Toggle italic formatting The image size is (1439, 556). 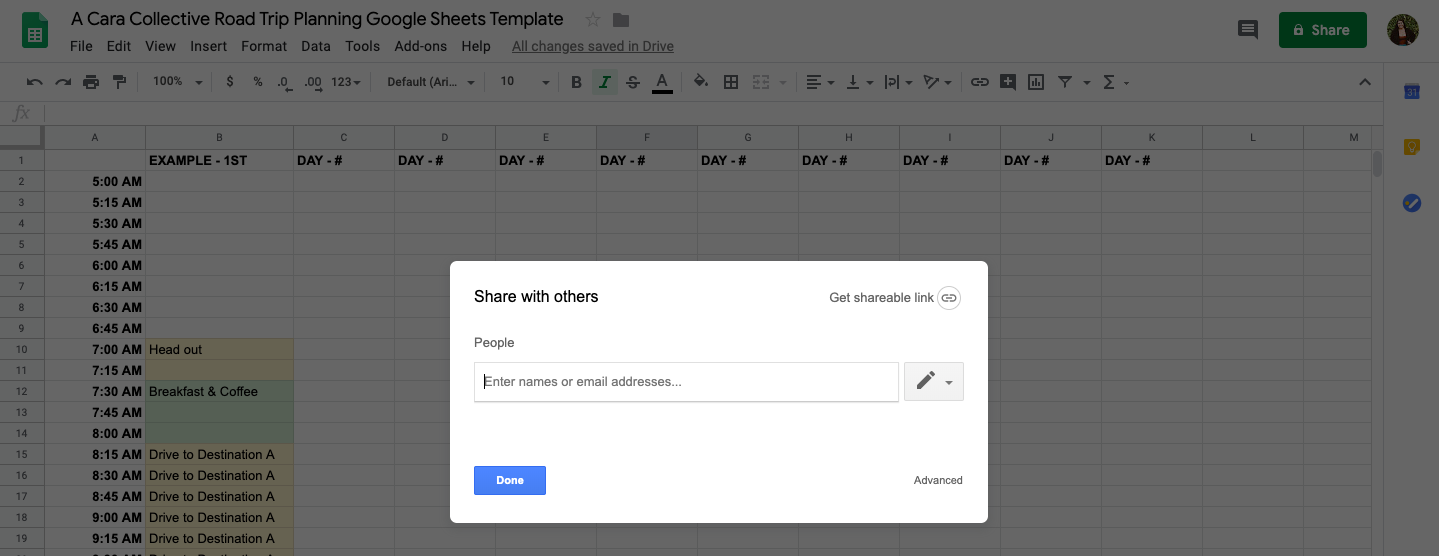tap(604, 82)
